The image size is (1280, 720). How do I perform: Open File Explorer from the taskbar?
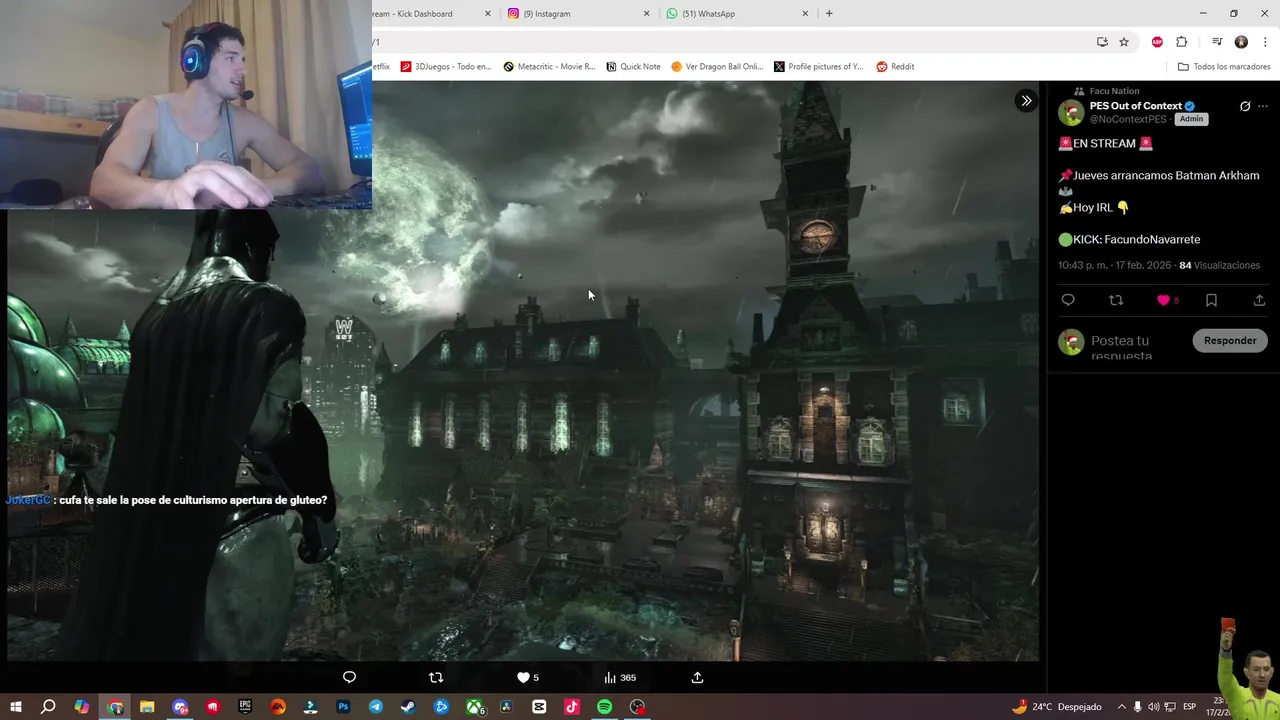pos(147,707)
